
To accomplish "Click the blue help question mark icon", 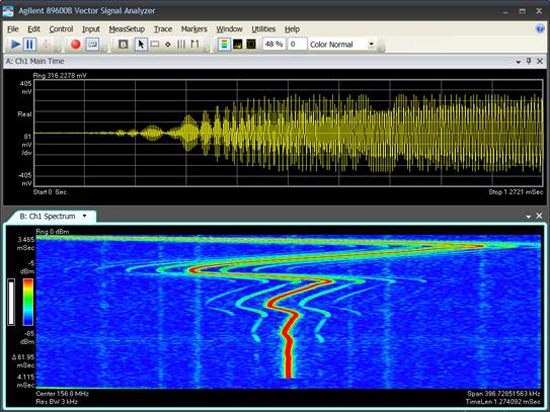I will (x=540, y=29).
